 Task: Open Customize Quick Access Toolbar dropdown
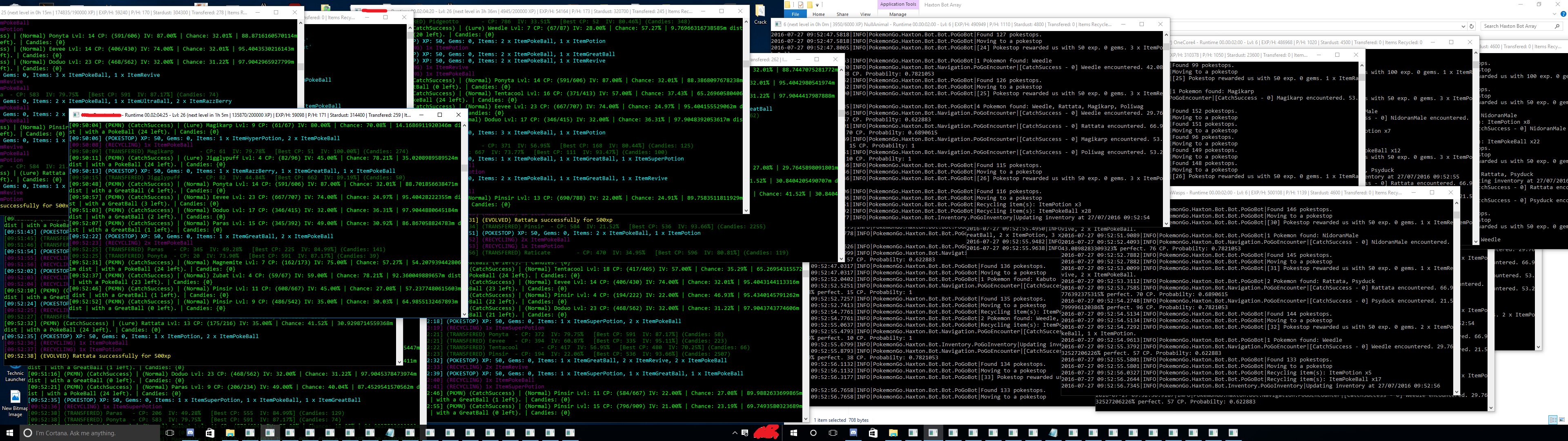pyautogui.click(x=817, y=5)
